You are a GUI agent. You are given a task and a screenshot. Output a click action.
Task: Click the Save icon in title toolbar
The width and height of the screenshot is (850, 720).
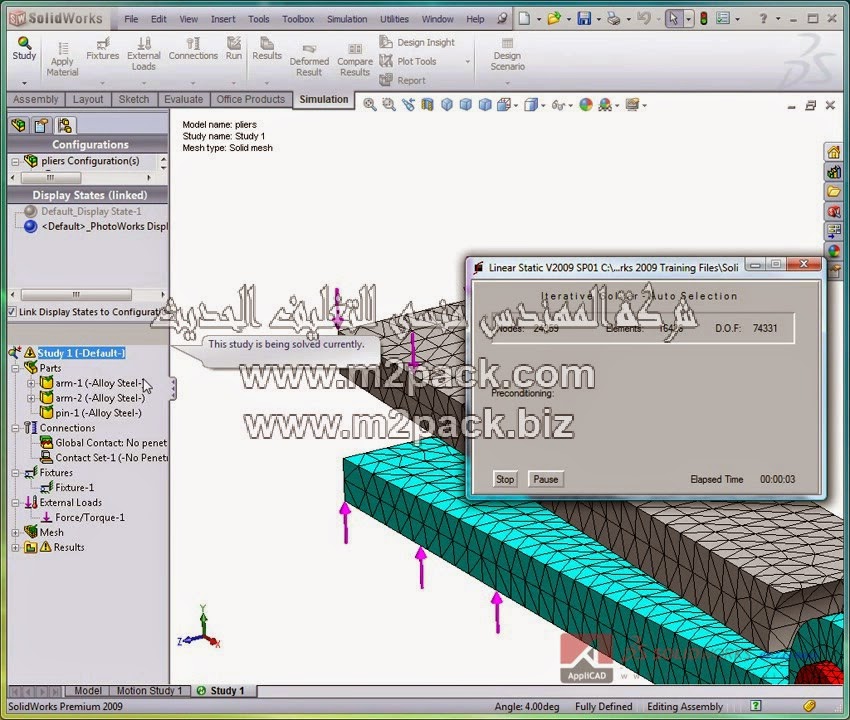(x=584, y=19)
